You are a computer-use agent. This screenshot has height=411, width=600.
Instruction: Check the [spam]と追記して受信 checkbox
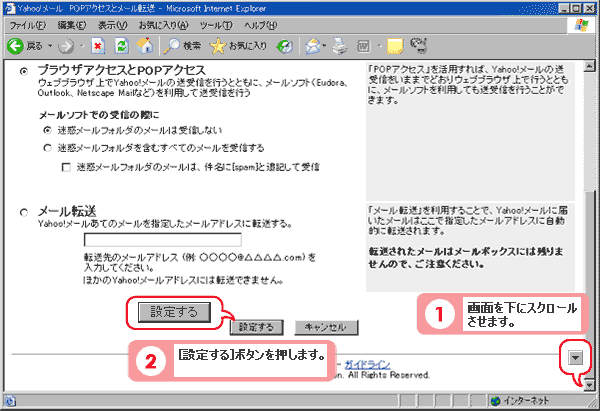66,167
